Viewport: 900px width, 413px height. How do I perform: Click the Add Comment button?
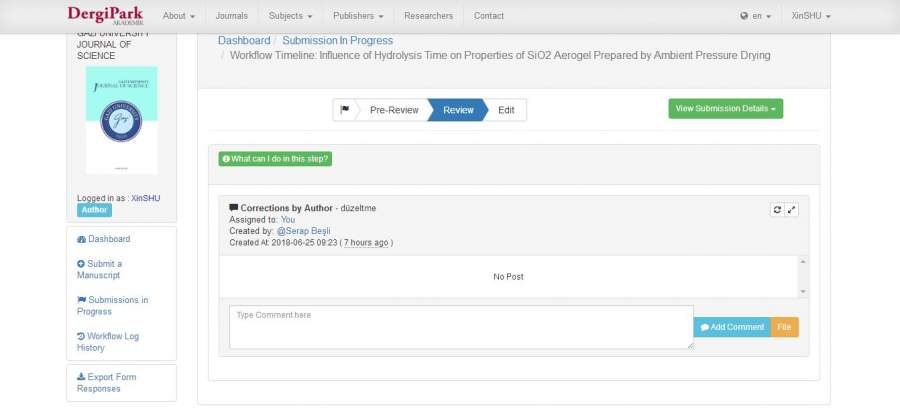coord(732,327)
